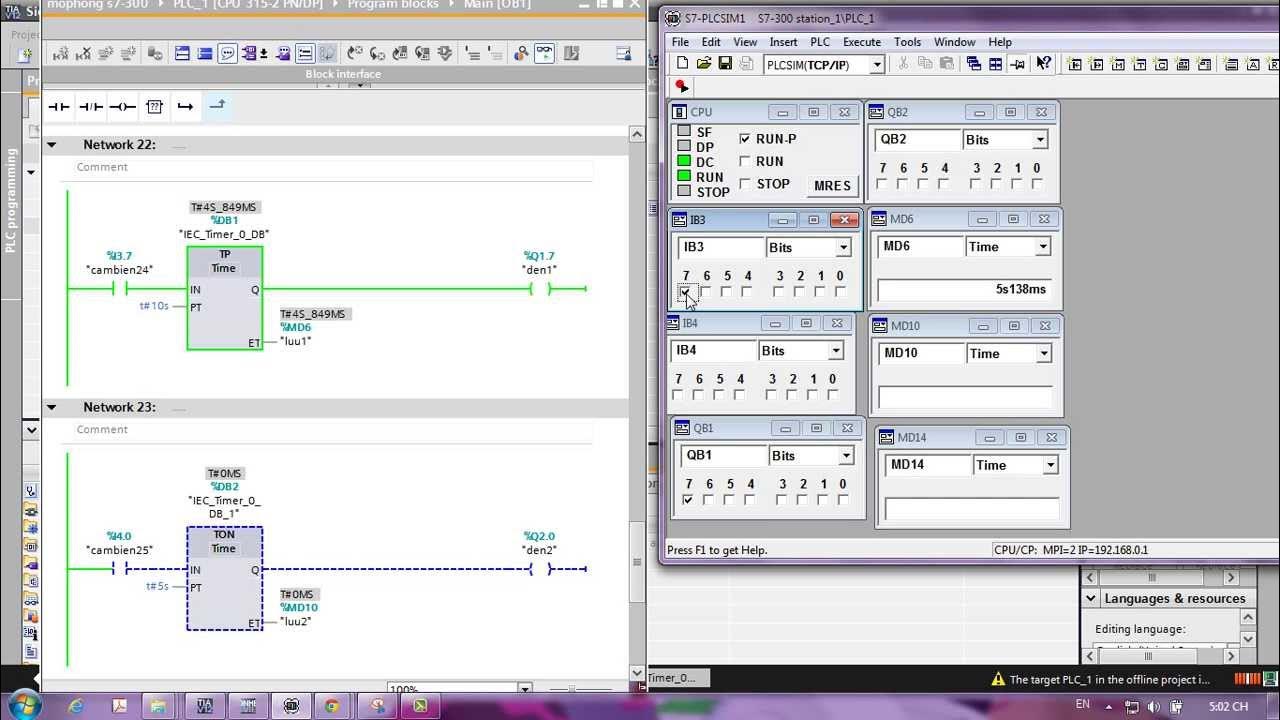Collapse Network 22
The width and height of the screenshot is (1280, 720).
(52, 145)
